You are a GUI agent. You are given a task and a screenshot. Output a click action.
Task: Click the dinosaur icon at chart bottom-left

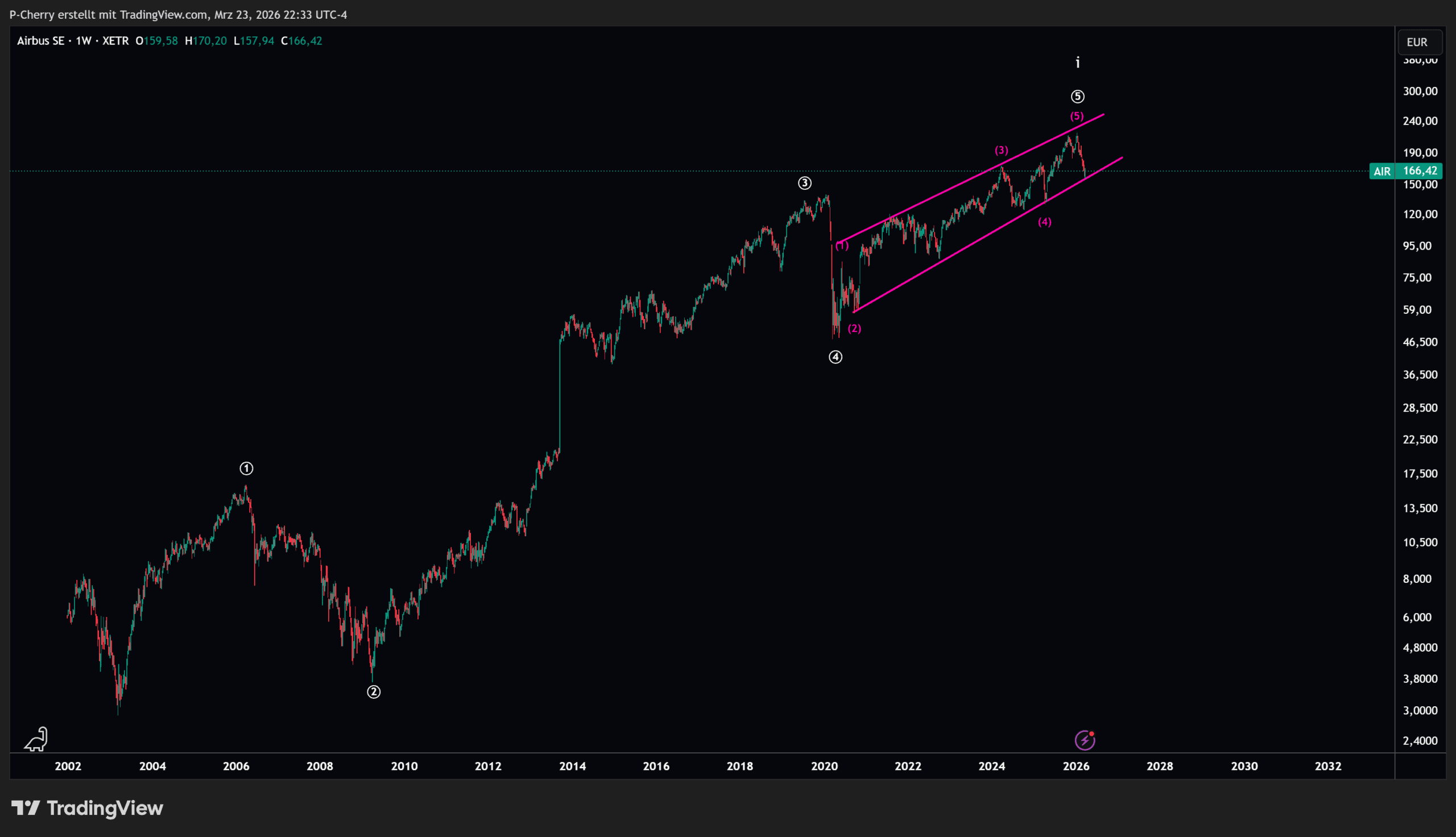(x=36, y=739)
